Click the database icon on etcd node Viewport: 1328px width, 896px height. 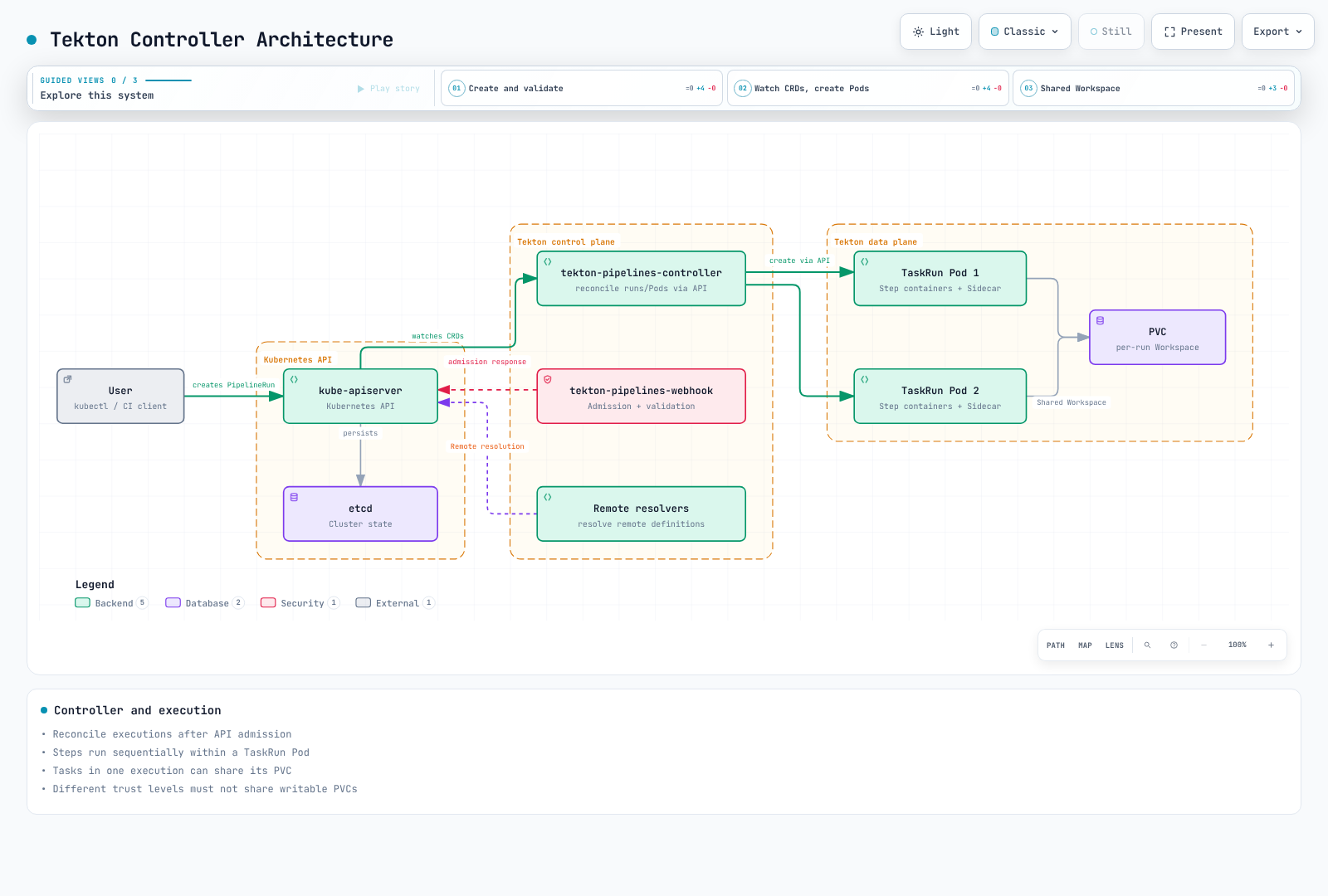[x=294, y=497]
